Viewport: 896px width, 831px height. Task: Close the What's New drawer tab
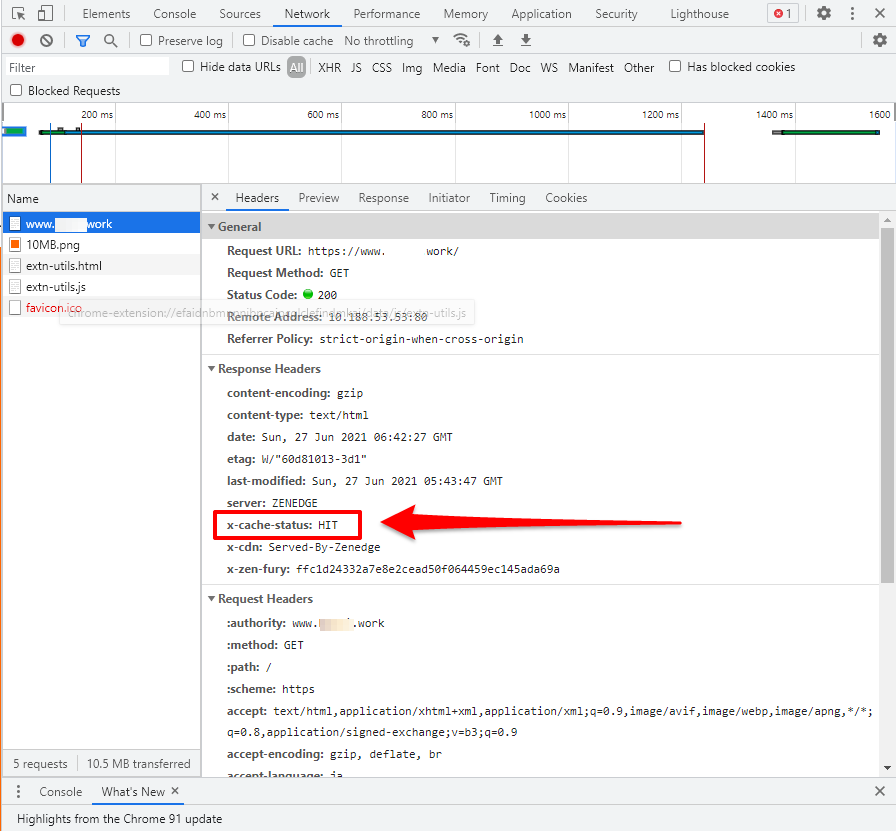tap(175, 791)
